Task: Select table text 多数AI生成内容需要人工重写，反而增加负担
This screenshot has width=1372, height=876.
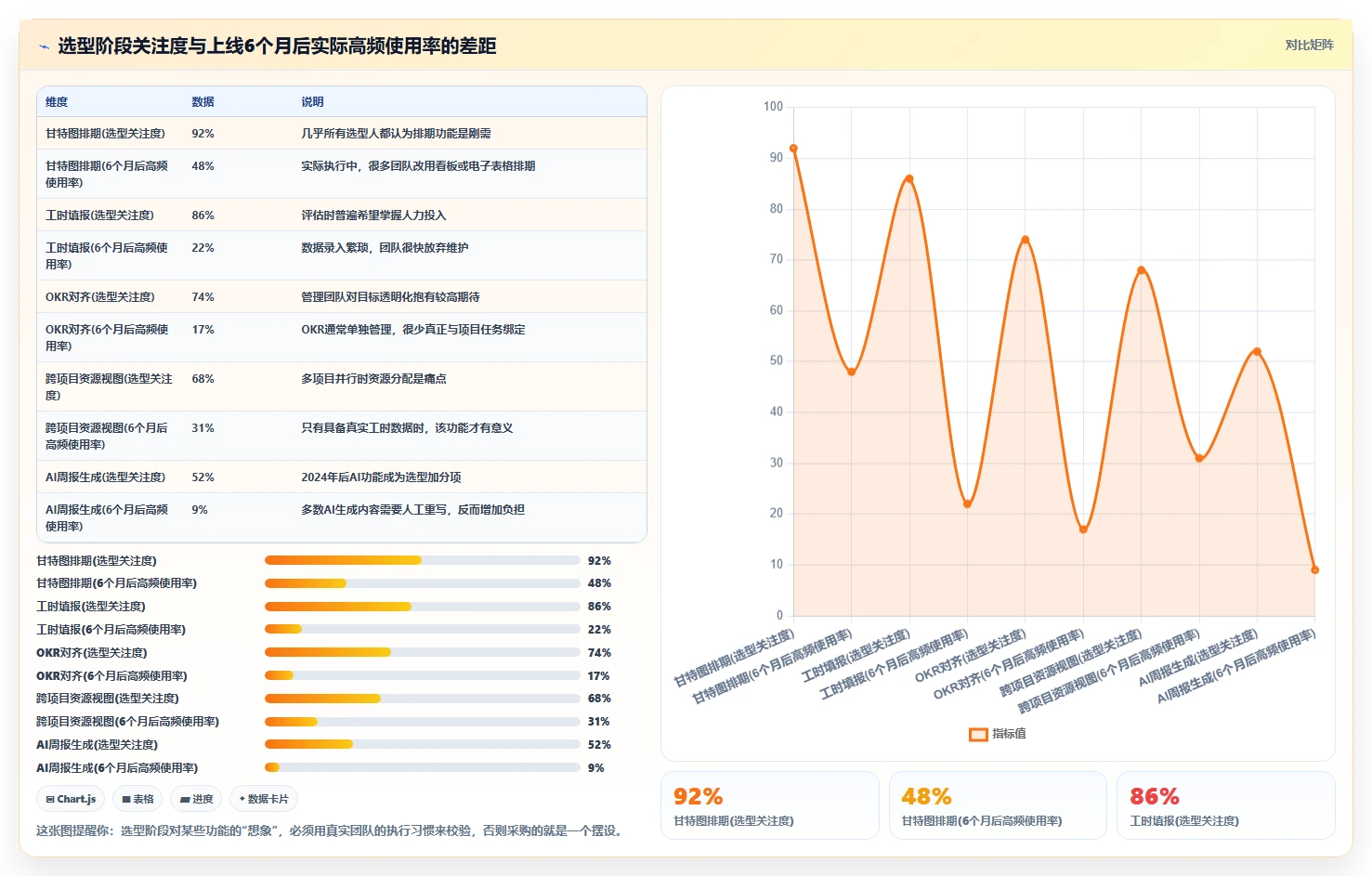Action: [412, 510]
